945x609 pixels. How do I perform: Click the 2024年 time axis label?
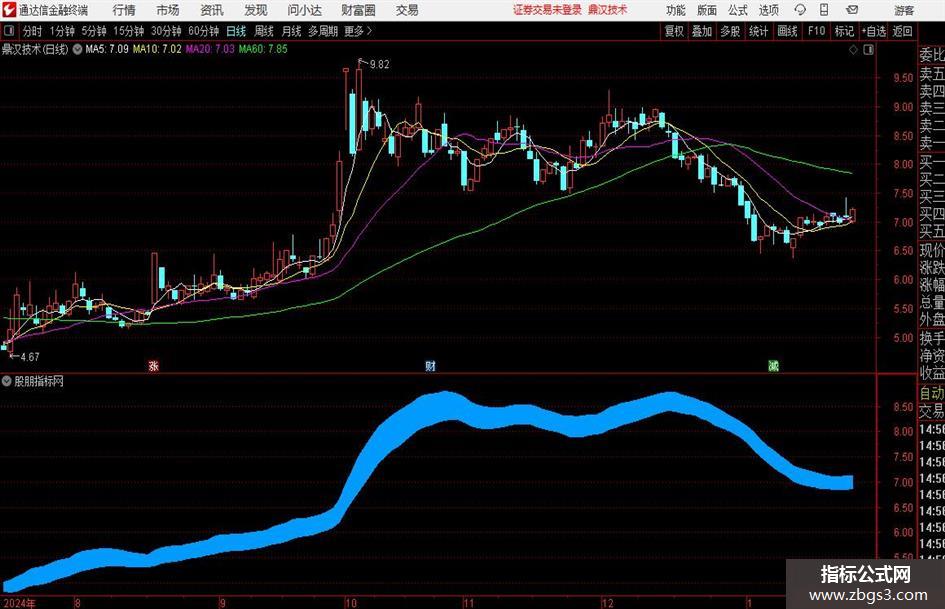[x=19, y=603]
